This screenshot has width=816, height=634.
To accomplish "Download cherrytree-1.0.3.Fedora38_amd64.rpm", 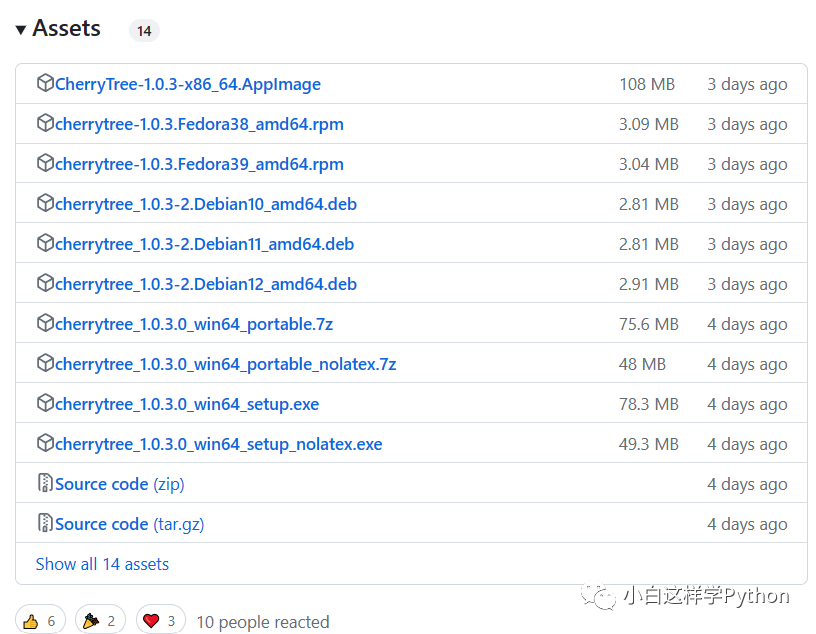I will (x=199, y=124).
